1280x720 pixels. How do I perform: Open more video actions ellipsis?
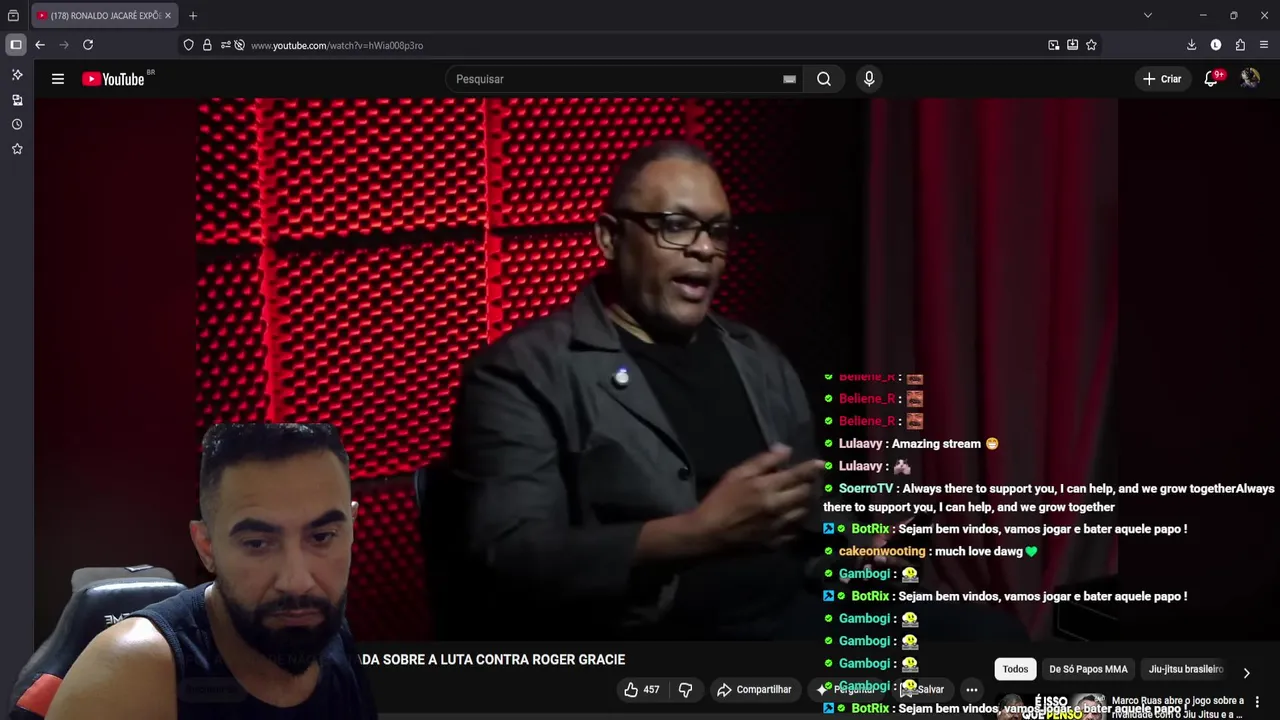(971, 690)
